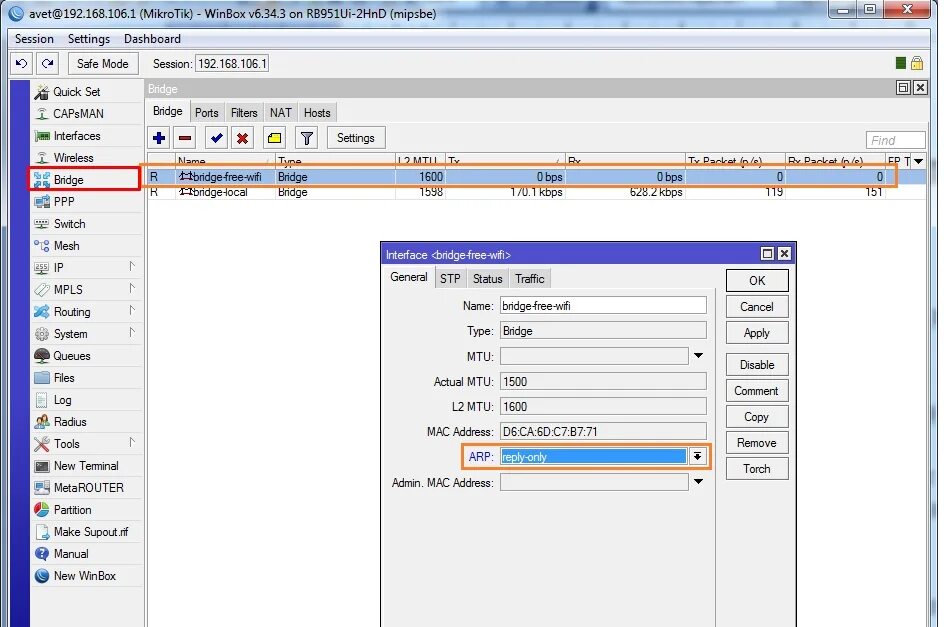944x627 pixels.
Task: Click the Remove button
Action: coord(757,443)
